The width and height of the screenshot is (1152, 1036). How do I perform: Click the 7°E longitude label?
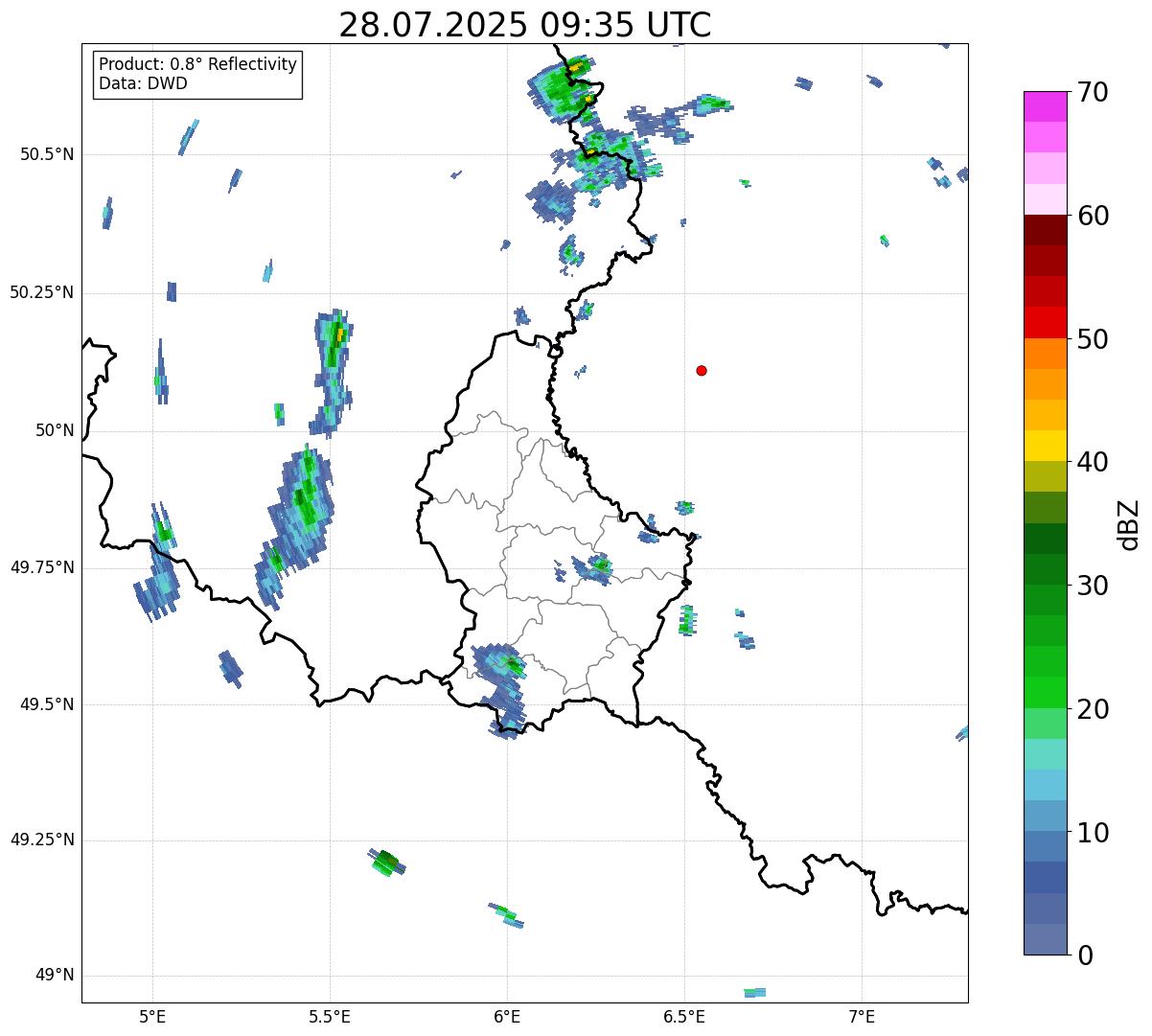coord(862,1016)
